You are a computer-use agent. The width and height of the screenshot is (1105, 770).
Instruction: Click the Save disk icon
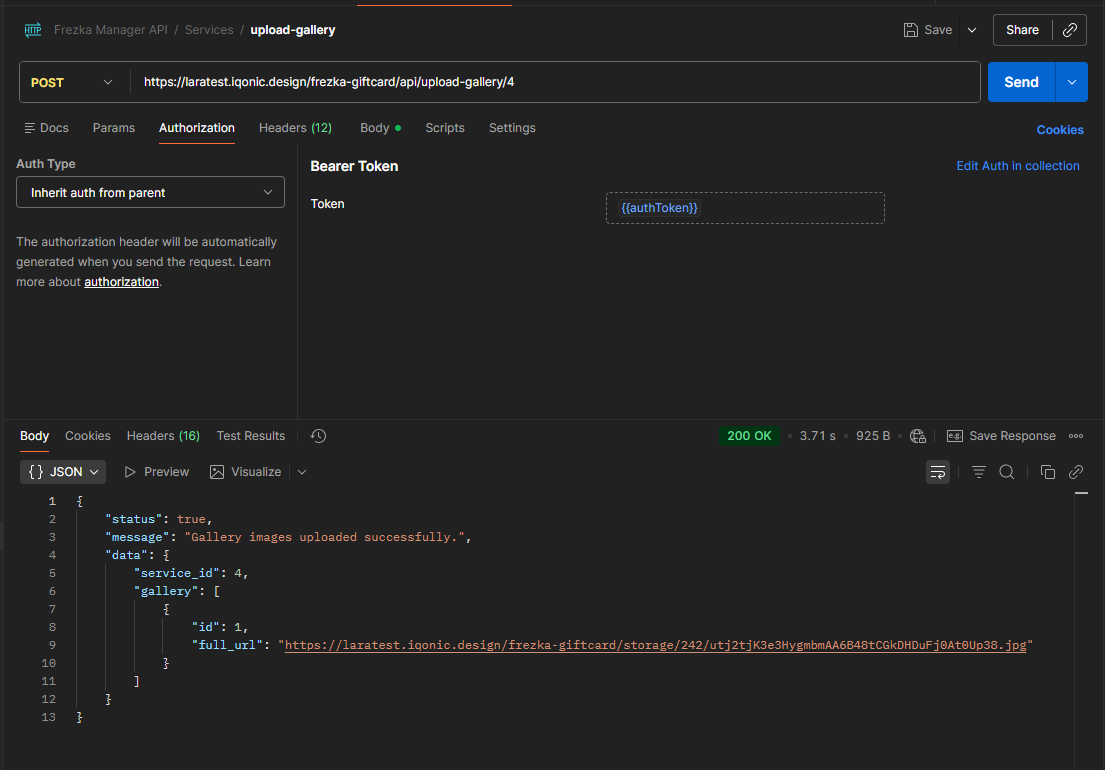pos(910,30)
